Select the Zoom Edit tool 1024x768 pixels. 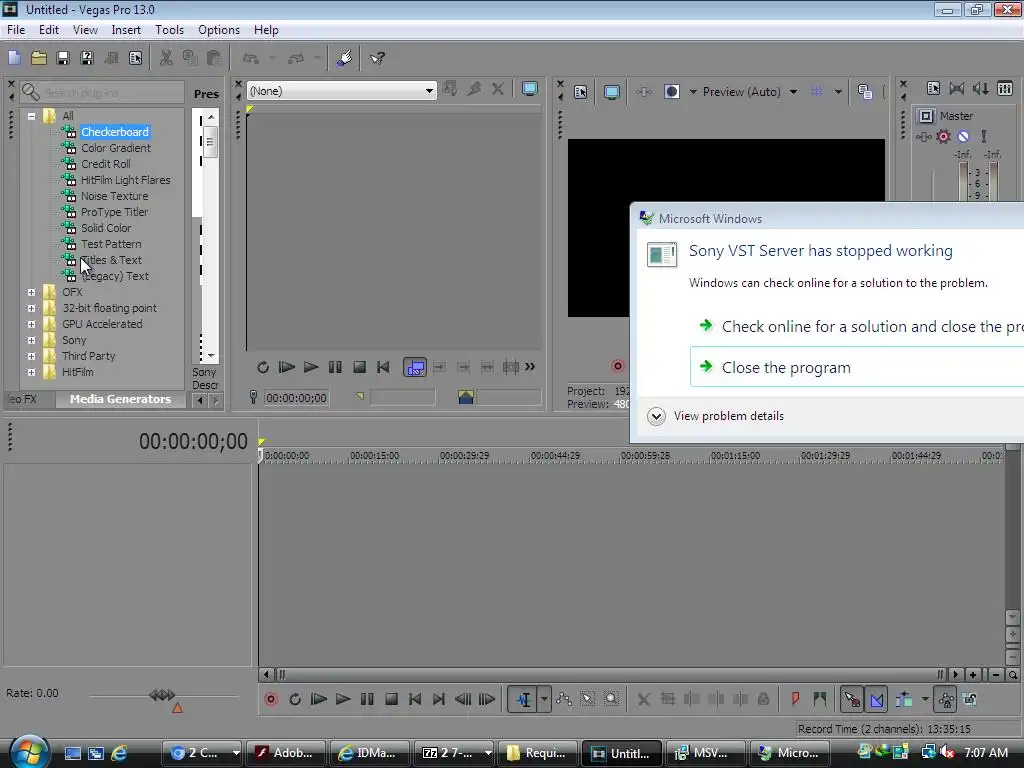(611, 699)
